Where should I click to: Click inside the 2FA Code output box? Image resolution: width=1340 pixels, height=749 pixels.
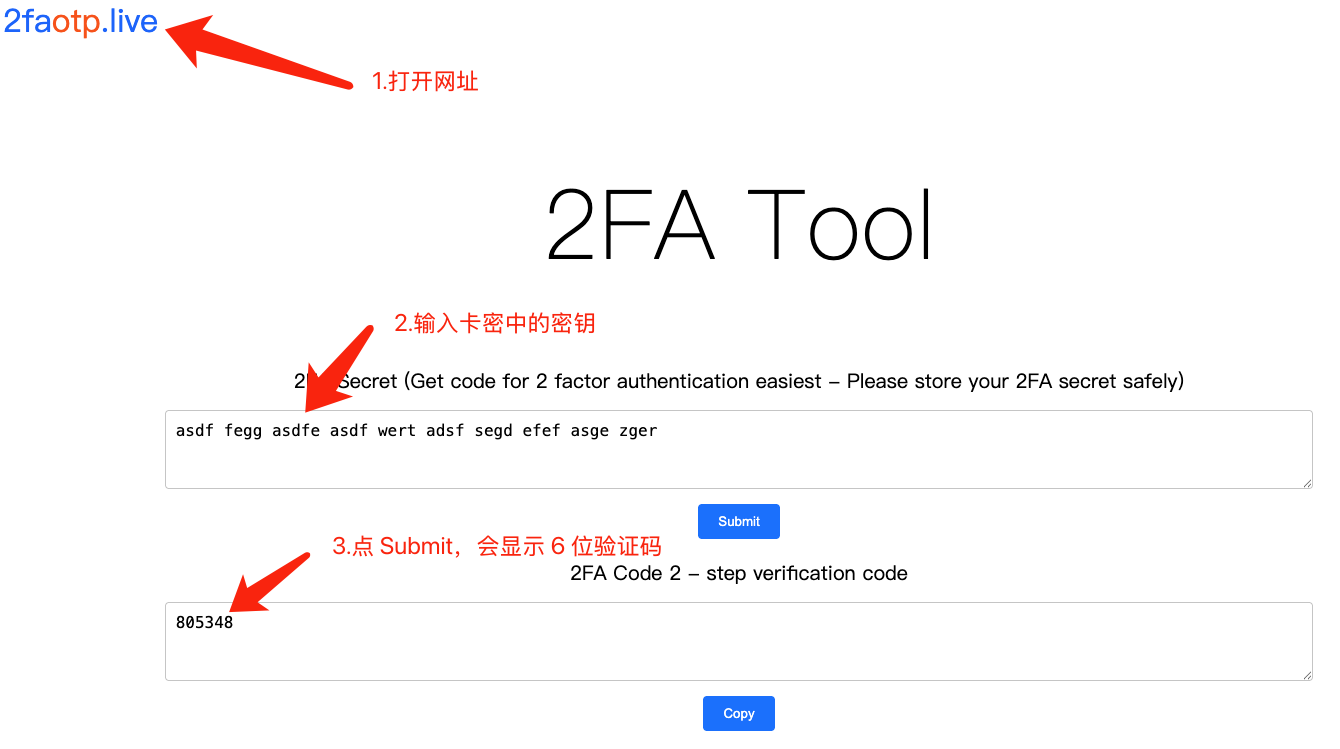pyautogui.click(x=738, y=652)
